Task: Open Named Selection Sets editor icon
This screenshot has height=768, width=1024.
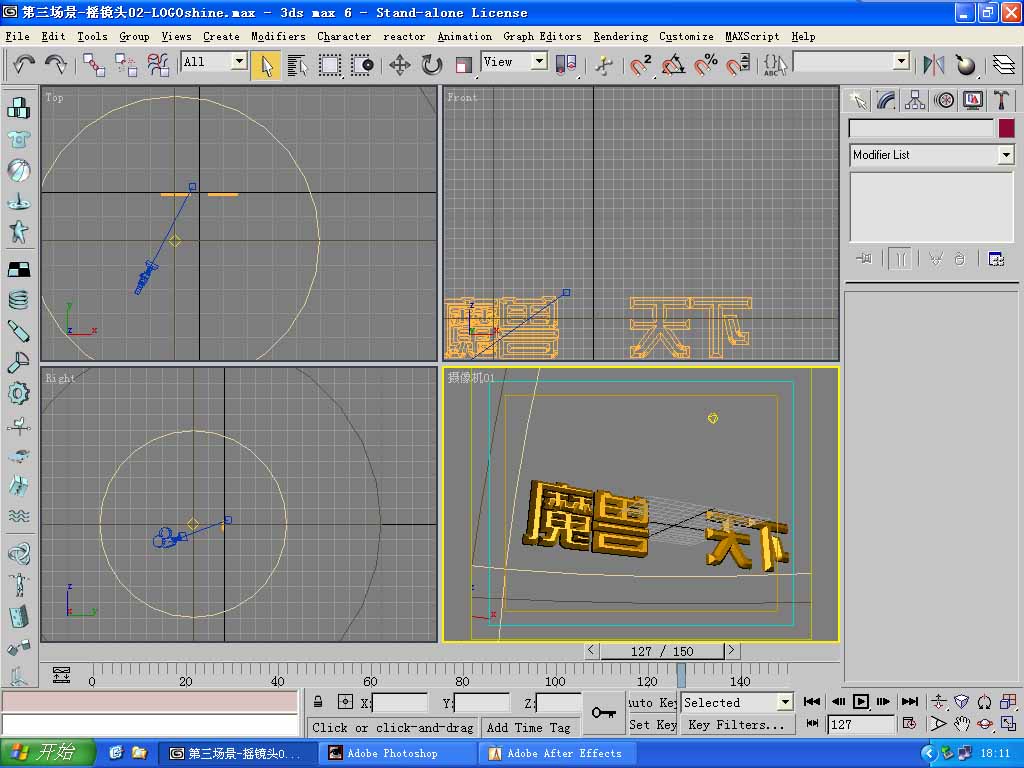Action: click(775, 65)
